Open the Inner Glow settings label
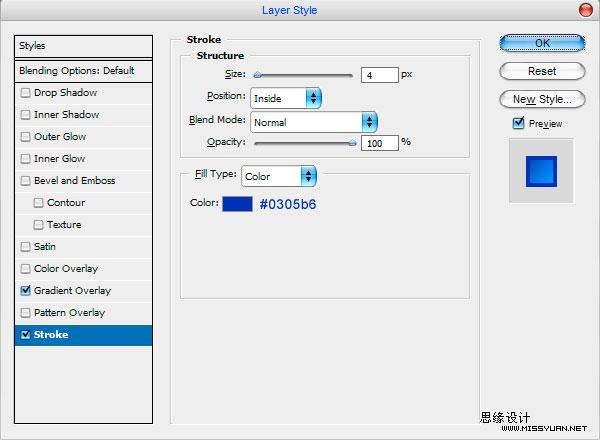The width and height of the screenshot is (600, 440). [x=59, y=159]
